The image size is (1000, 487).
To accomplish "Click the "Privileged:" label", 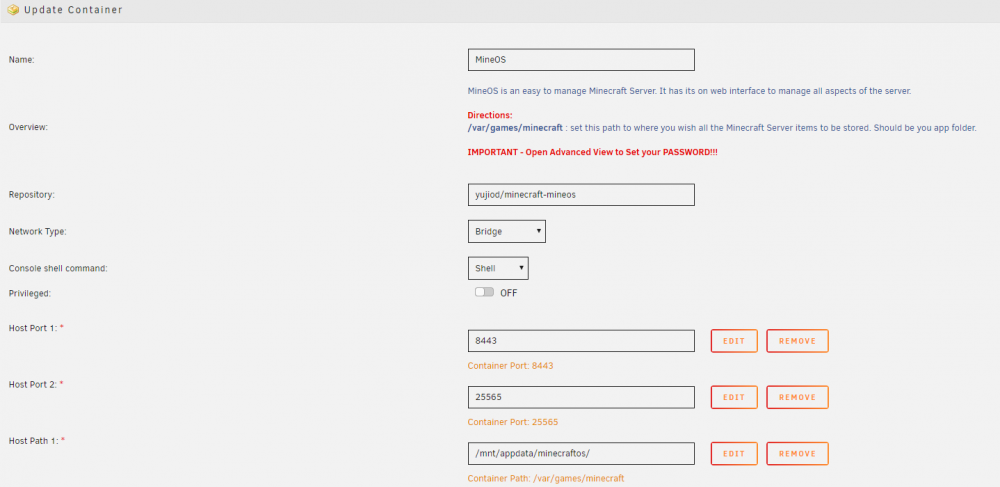I will coord(28,293).
